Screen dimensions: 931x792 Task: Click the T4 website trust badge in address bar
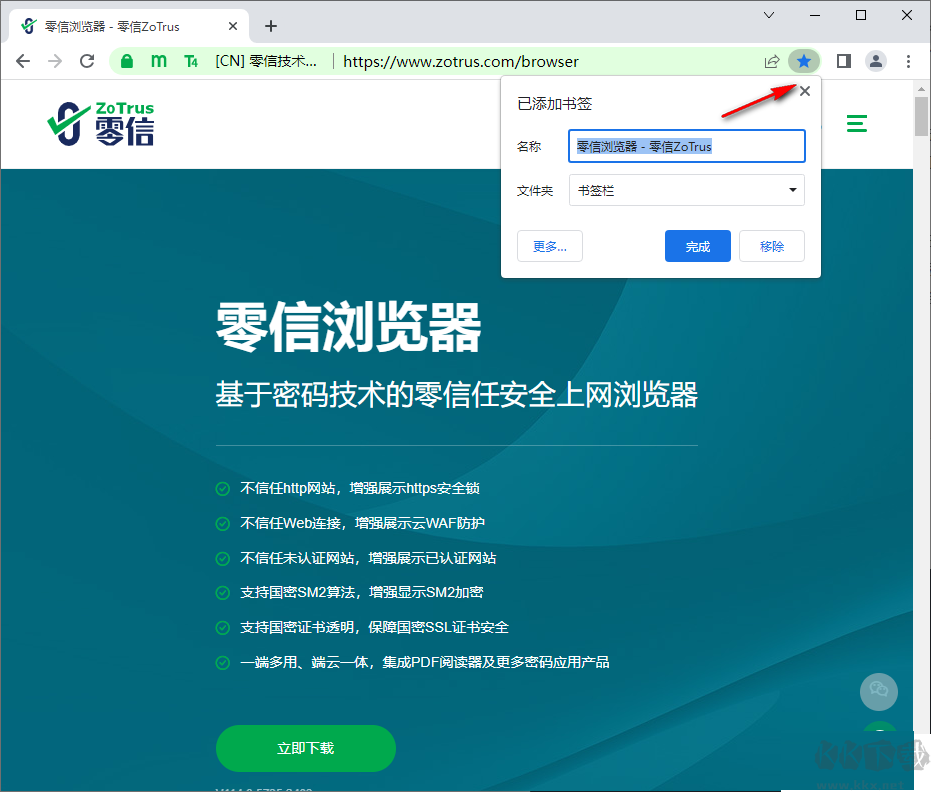190,61
